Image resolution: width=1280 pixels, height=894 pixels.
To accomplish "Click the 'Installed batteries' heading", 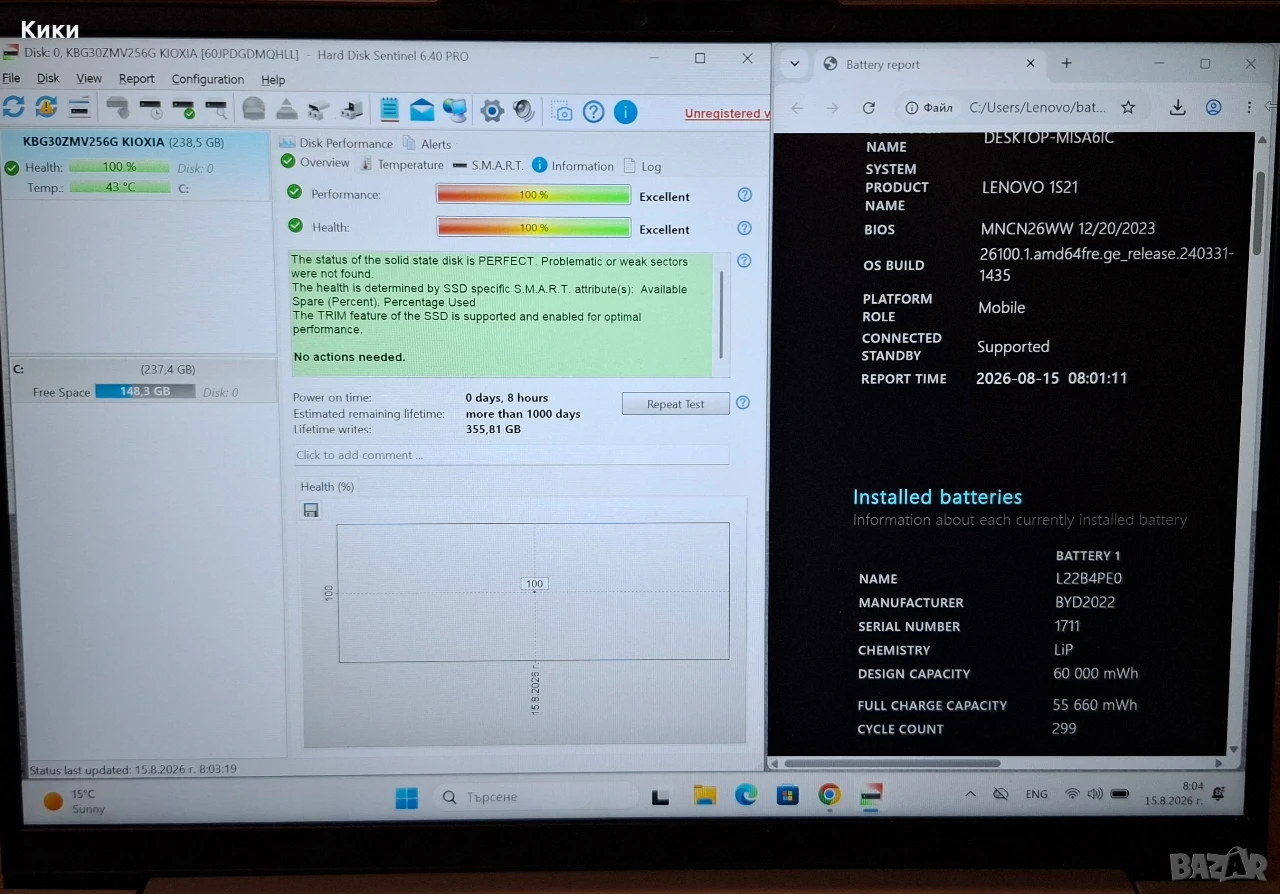I will (x=937, y=497).
